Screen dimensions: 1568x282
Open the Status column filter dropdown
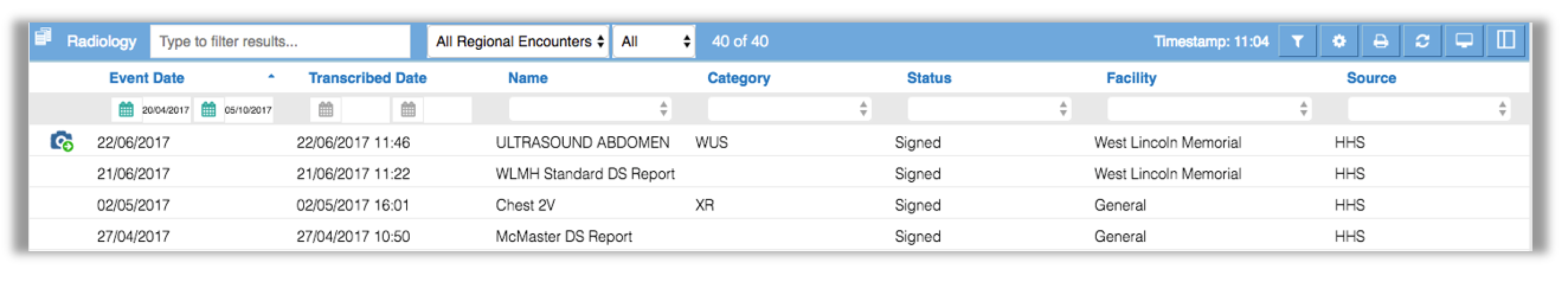[989, 109]
